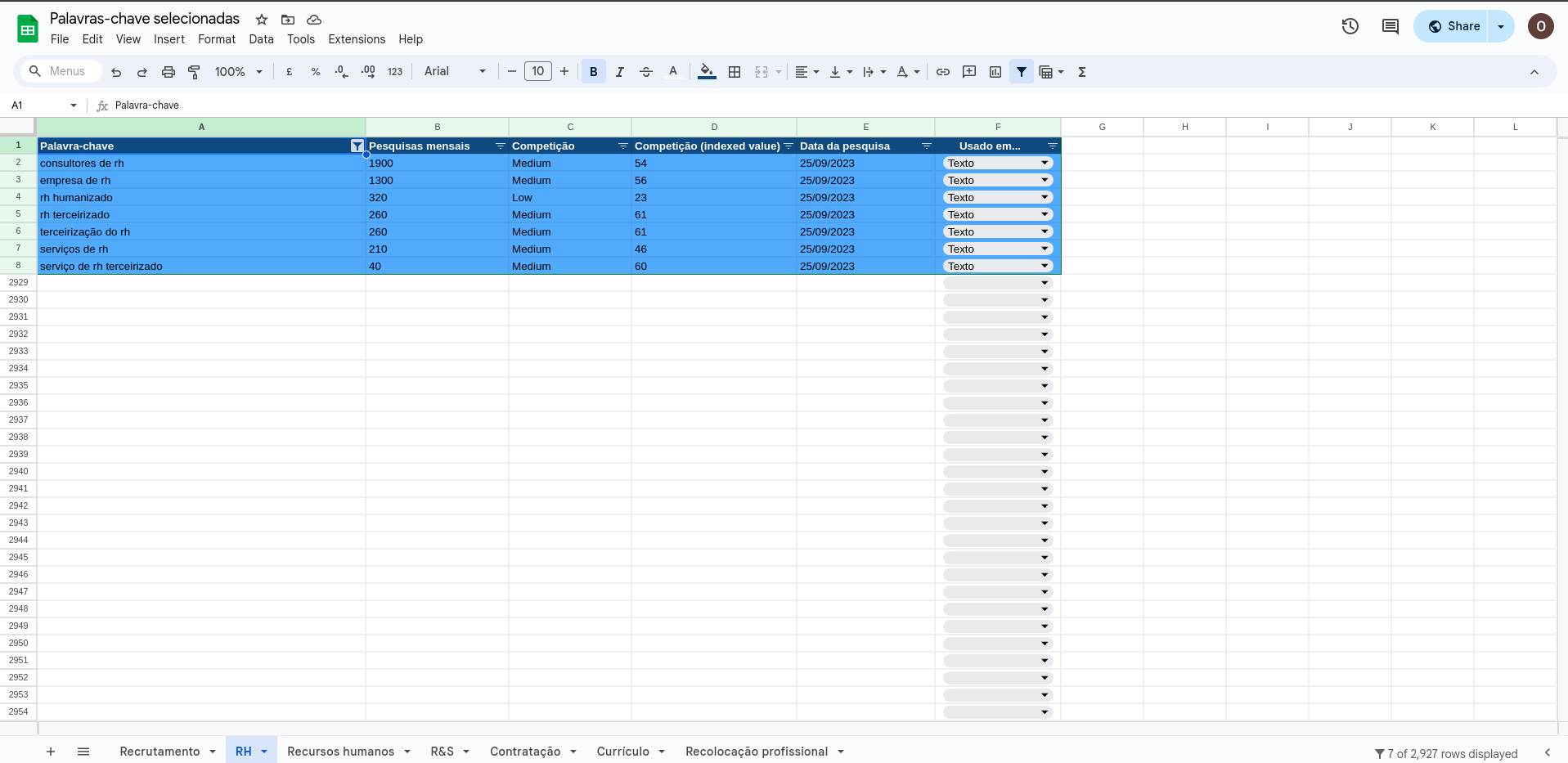
Task: Toggle italic formatting
Action: click(x=619, y=72)
